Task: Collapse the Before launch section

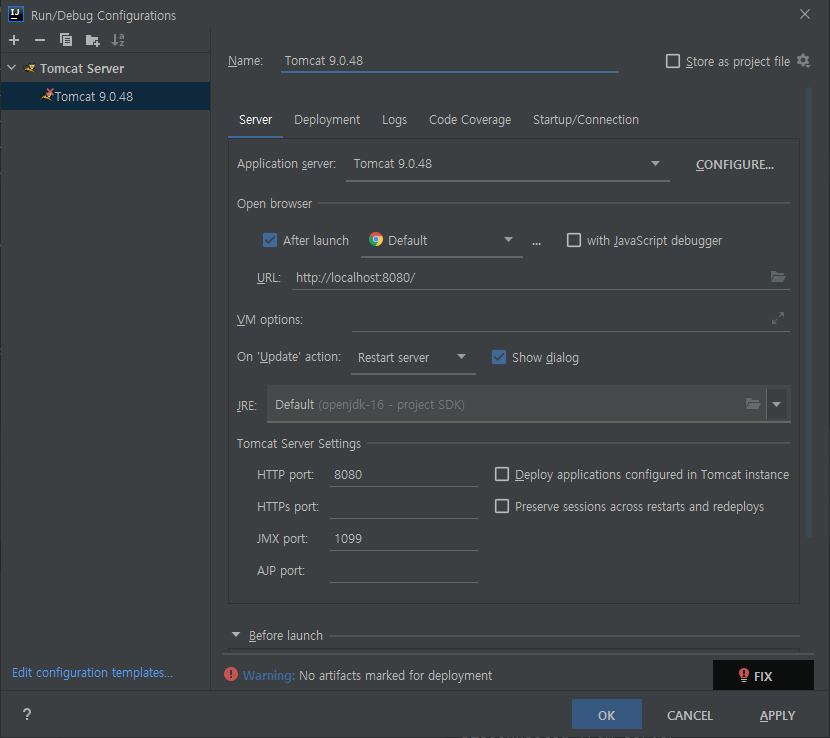Action: tap(236, 634)
